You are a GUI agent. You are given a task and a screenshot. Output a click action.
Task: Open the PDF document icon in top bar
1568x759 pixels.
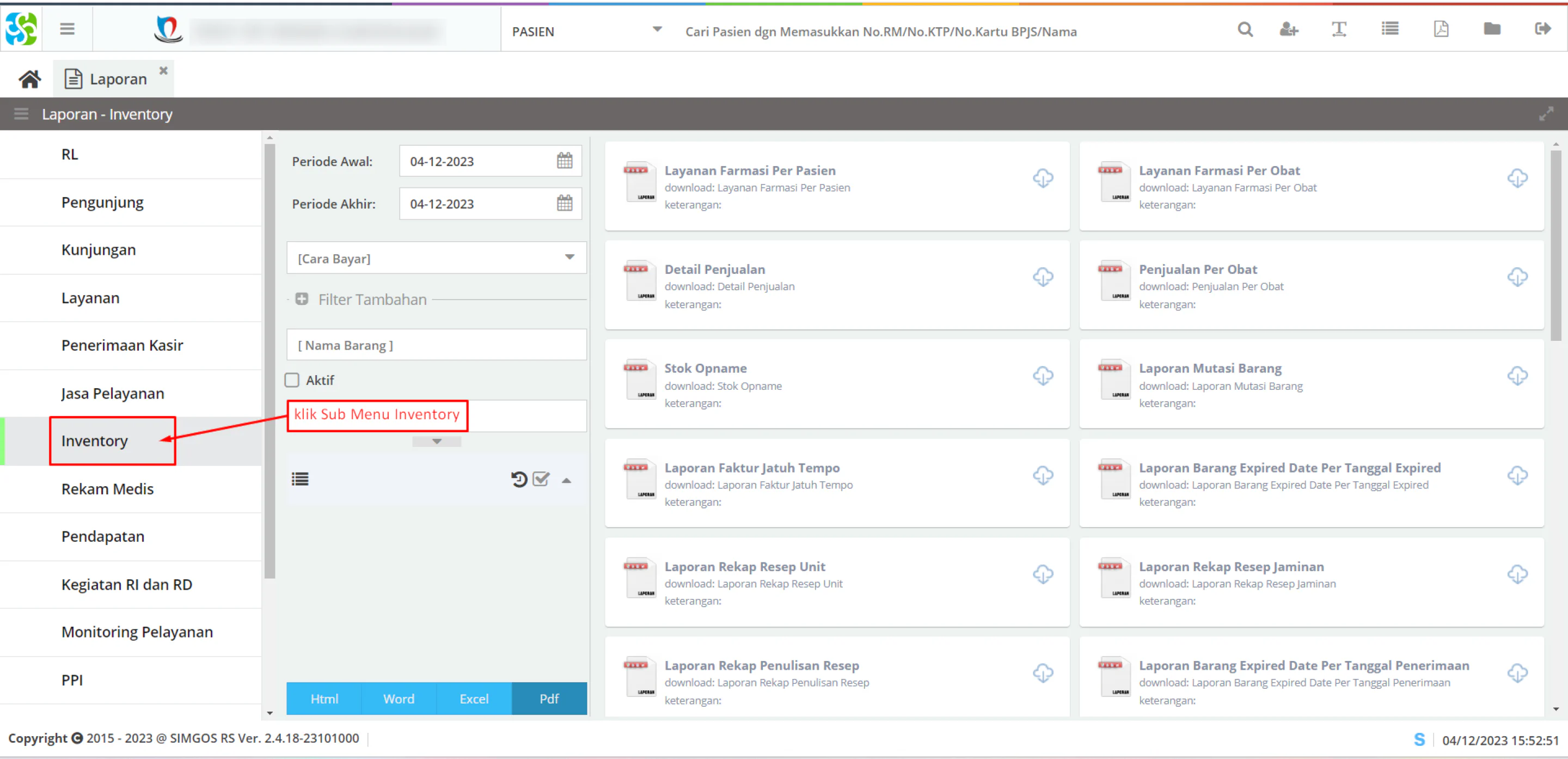(1441, 29)
